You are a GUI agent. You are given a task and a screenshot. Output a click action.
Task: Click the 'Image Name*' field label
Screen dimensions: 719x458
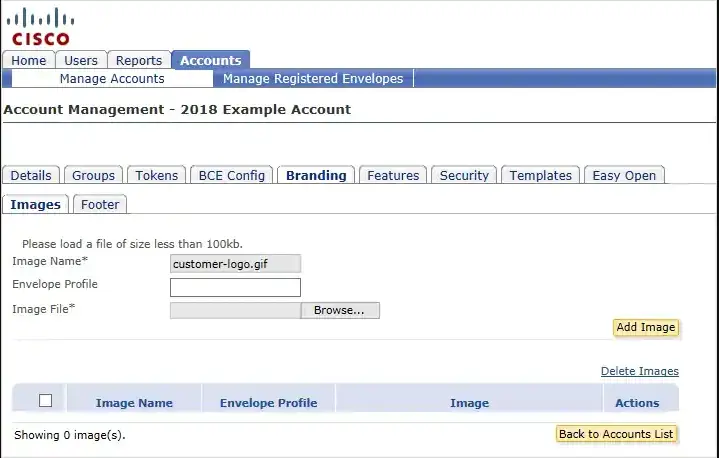(x=50, y=261)
